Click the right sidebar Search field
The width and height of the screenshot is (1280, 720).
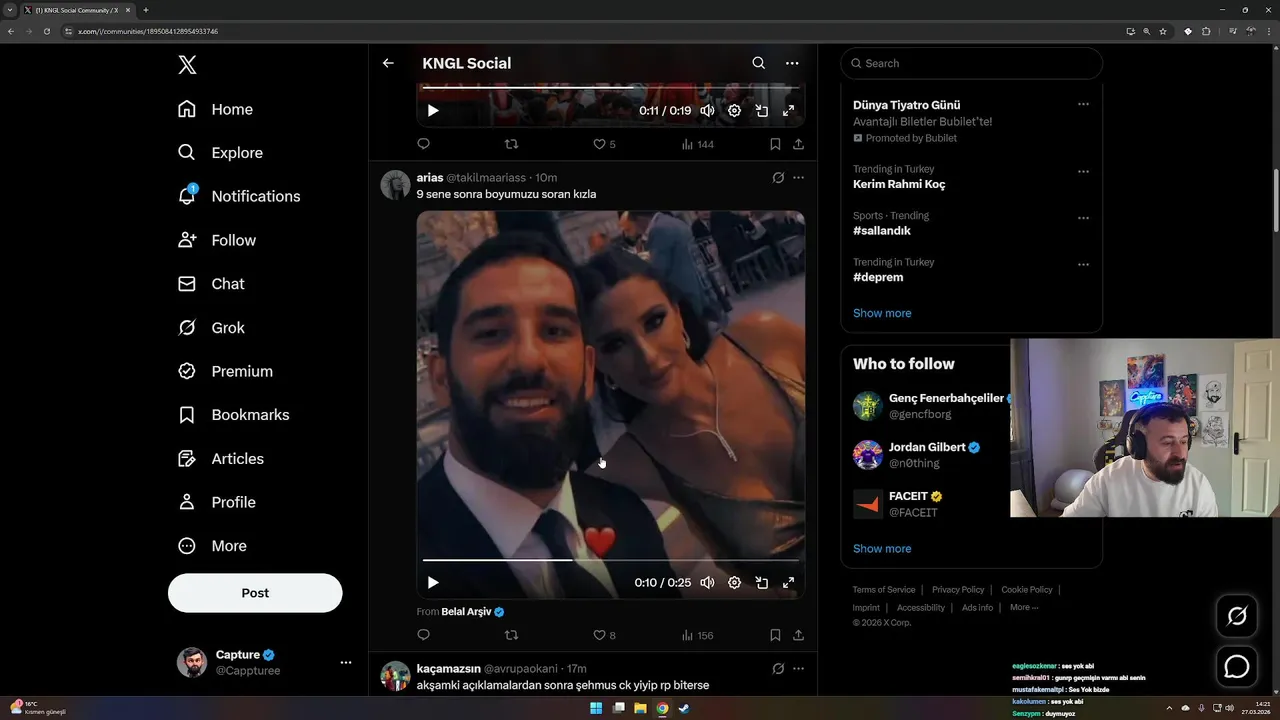[971, 63]
